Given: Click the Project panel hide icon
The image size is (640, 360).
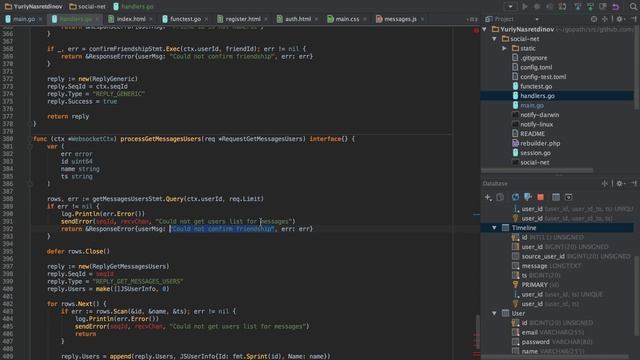Looking at the screenshot, I should point(633,19).
